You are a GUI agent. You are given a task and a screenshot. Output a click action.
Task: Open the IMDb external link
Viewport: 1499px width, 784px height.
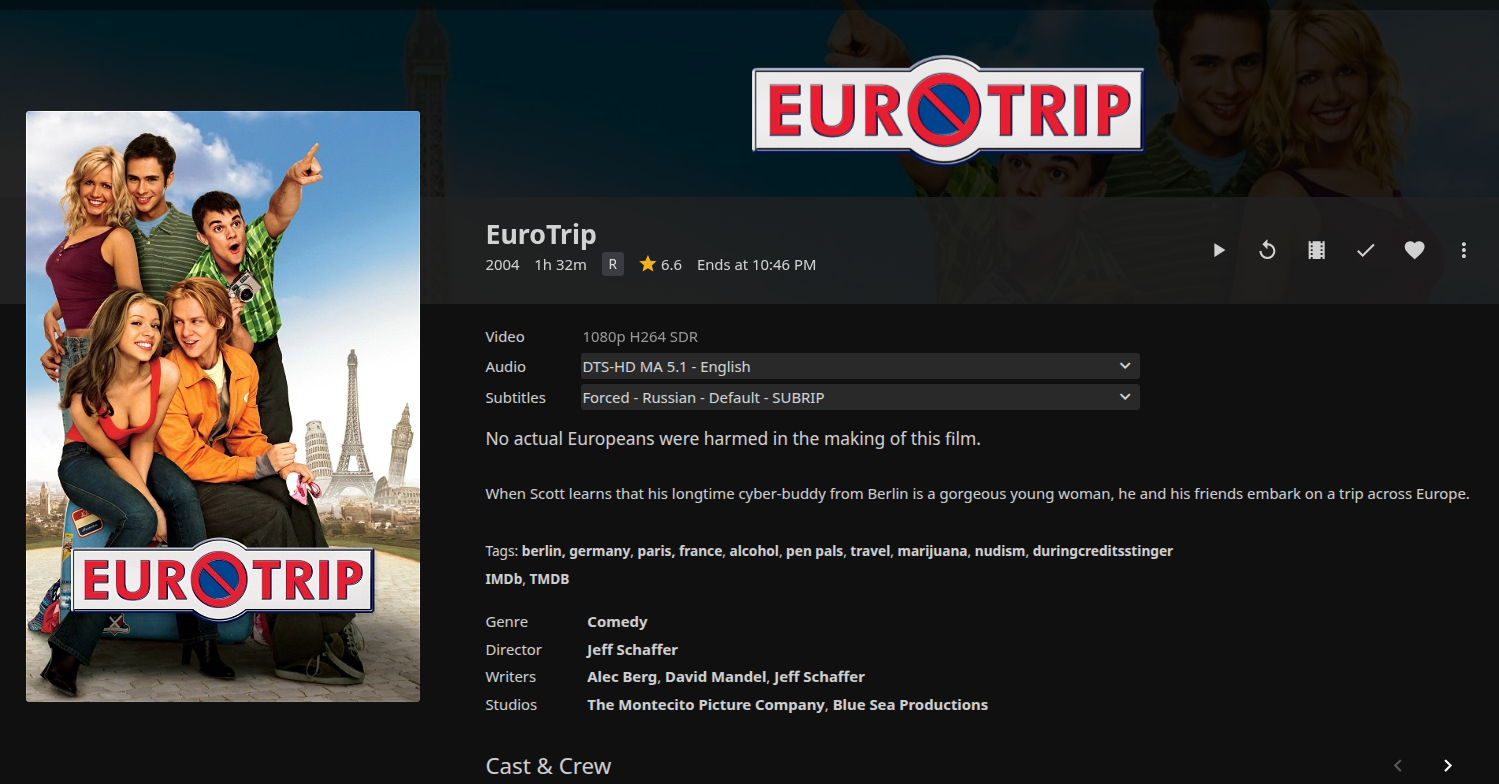(503, 579)
